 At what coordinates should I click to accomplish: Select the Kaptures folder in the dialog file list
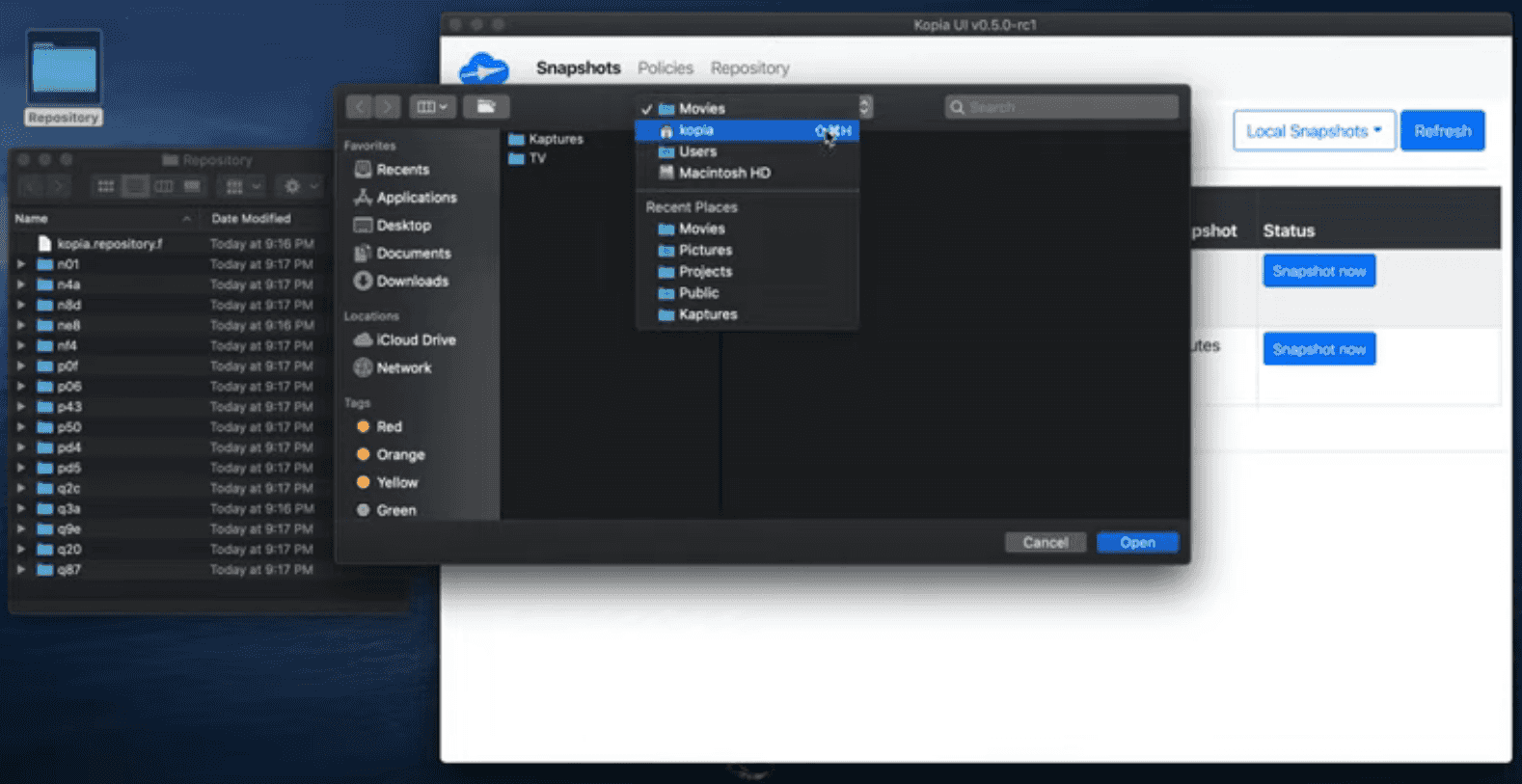(546, 139)
